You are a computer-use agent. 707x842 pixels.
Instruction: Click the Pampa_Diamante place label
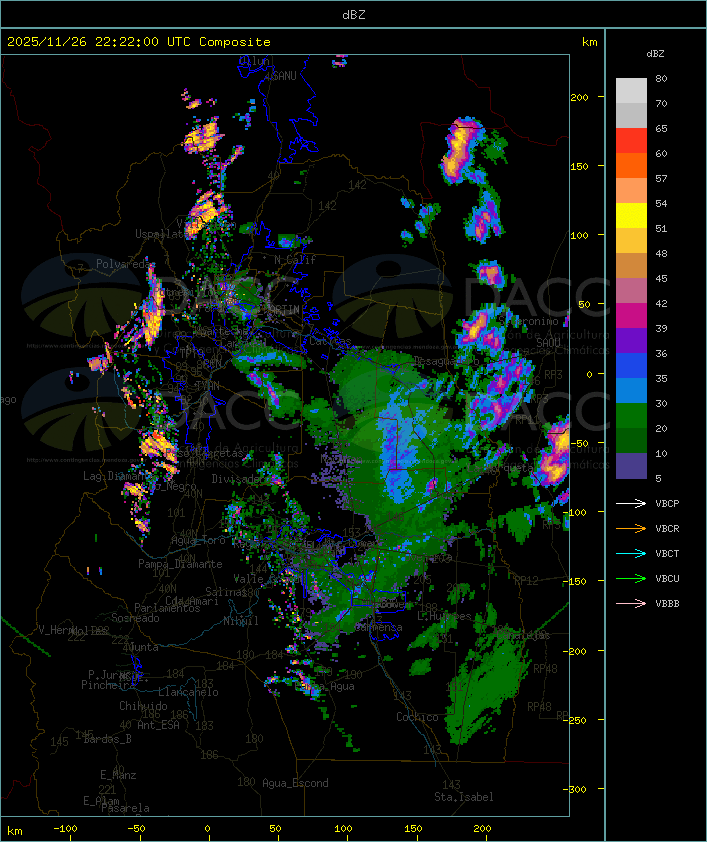coord(180,564)
